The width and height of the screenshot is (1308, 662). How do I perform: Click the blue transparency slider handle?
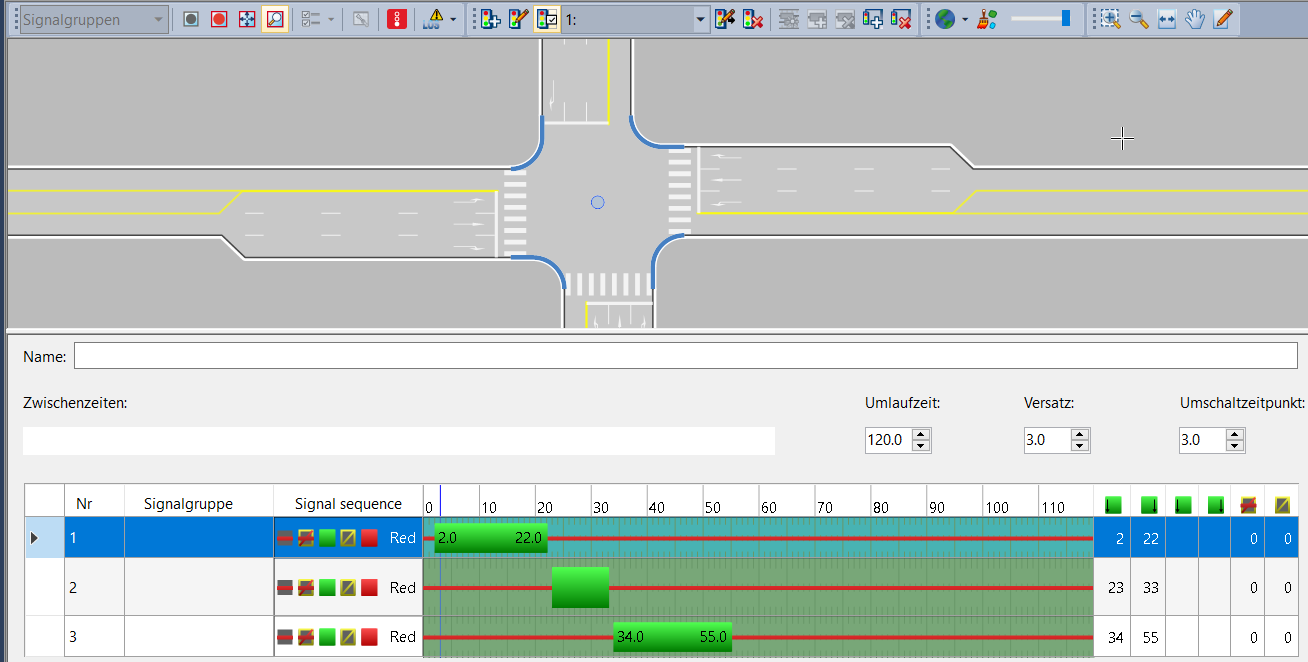tap(1066, 18)
